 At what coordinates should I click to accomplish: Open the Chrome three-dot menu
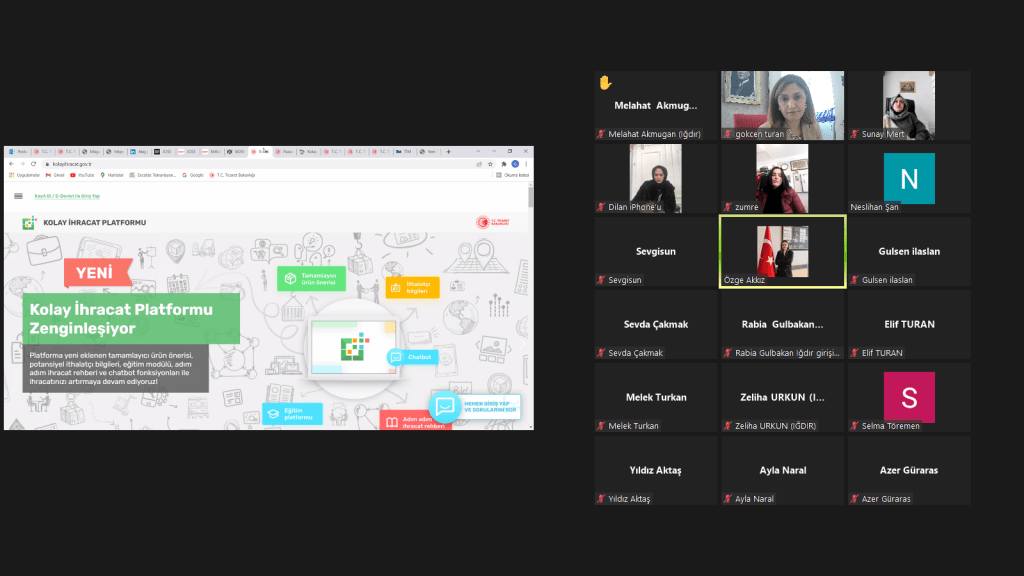[x=526, y=163]
